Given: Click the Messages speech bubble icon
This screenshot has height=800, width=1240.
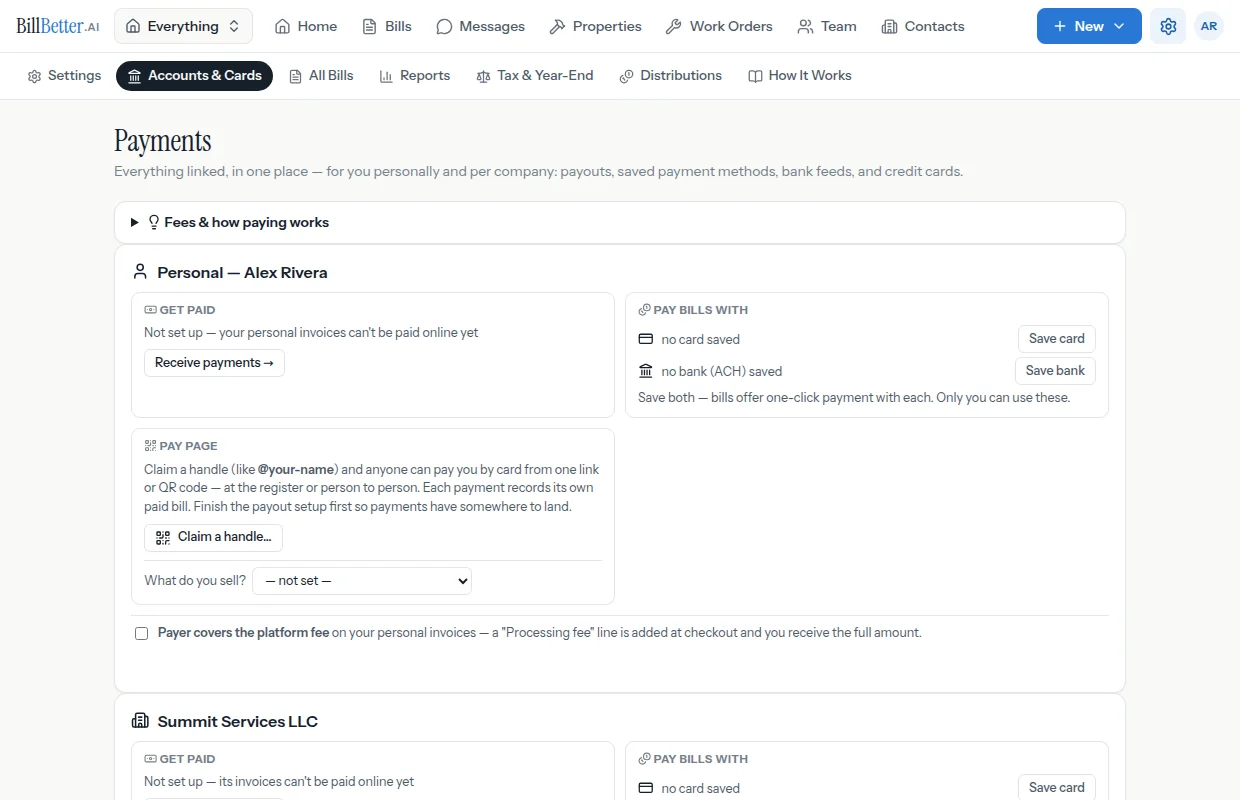Looking at the screenshot, I should (x=444, y=27).
